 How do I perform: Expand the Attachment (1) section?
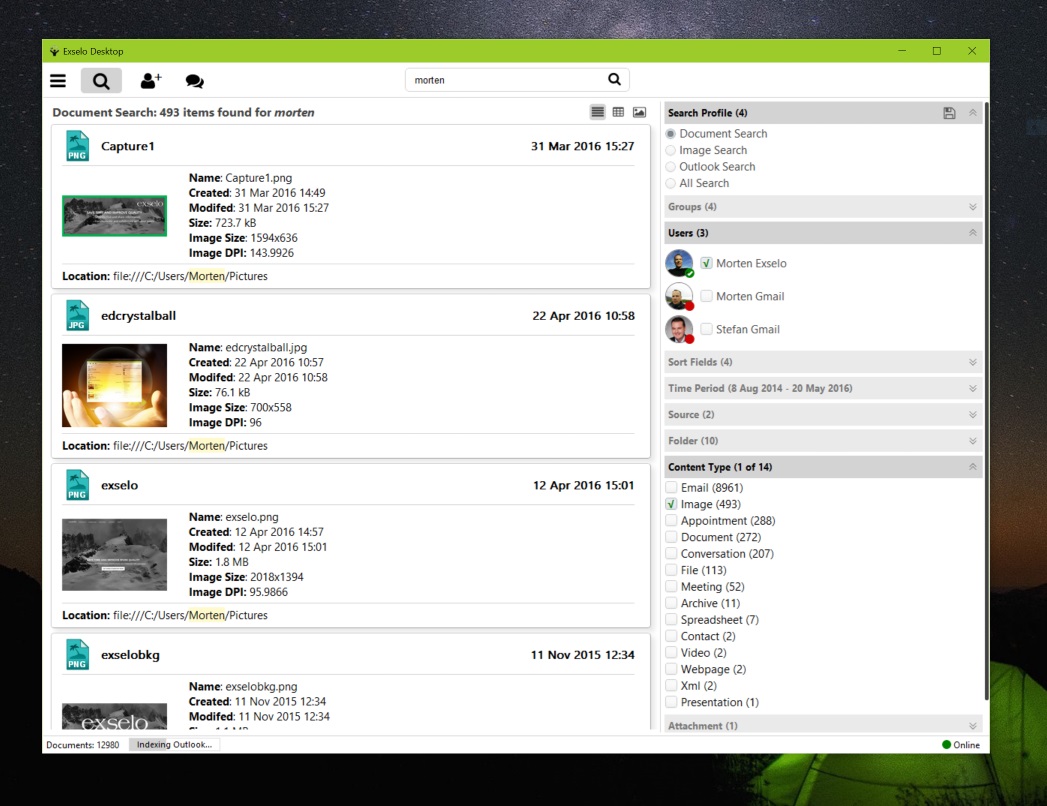click(972, 726)
